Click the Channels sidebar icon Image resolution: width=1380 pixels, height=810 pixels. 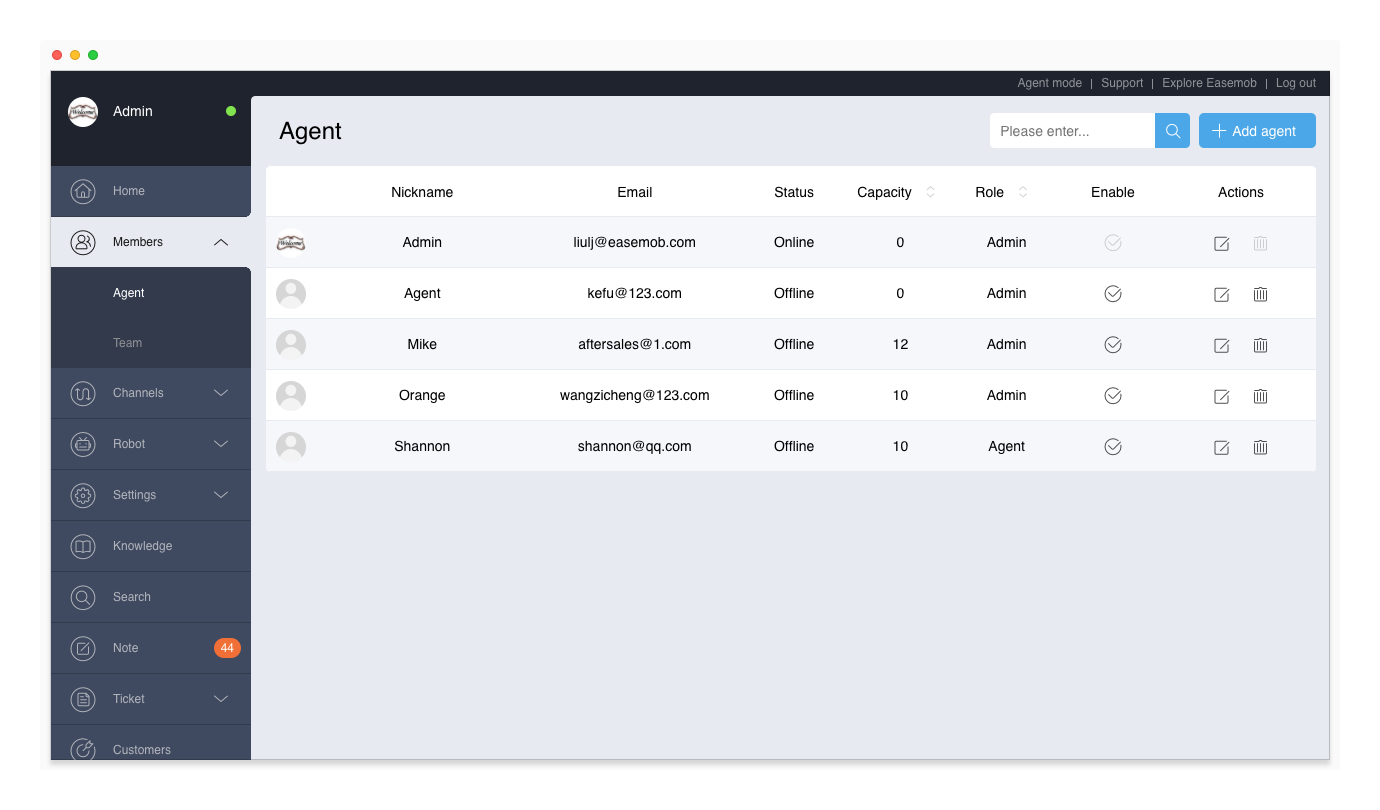click(83, 393)
